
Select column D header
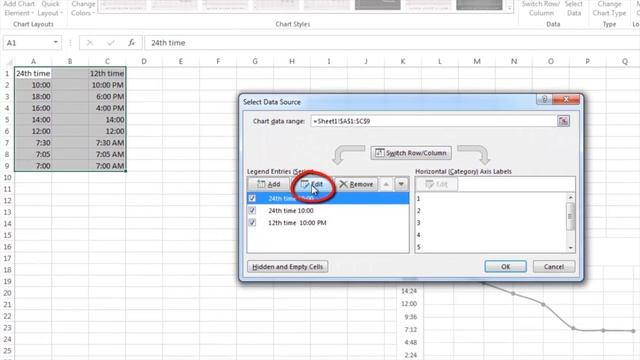coord(144,61)
